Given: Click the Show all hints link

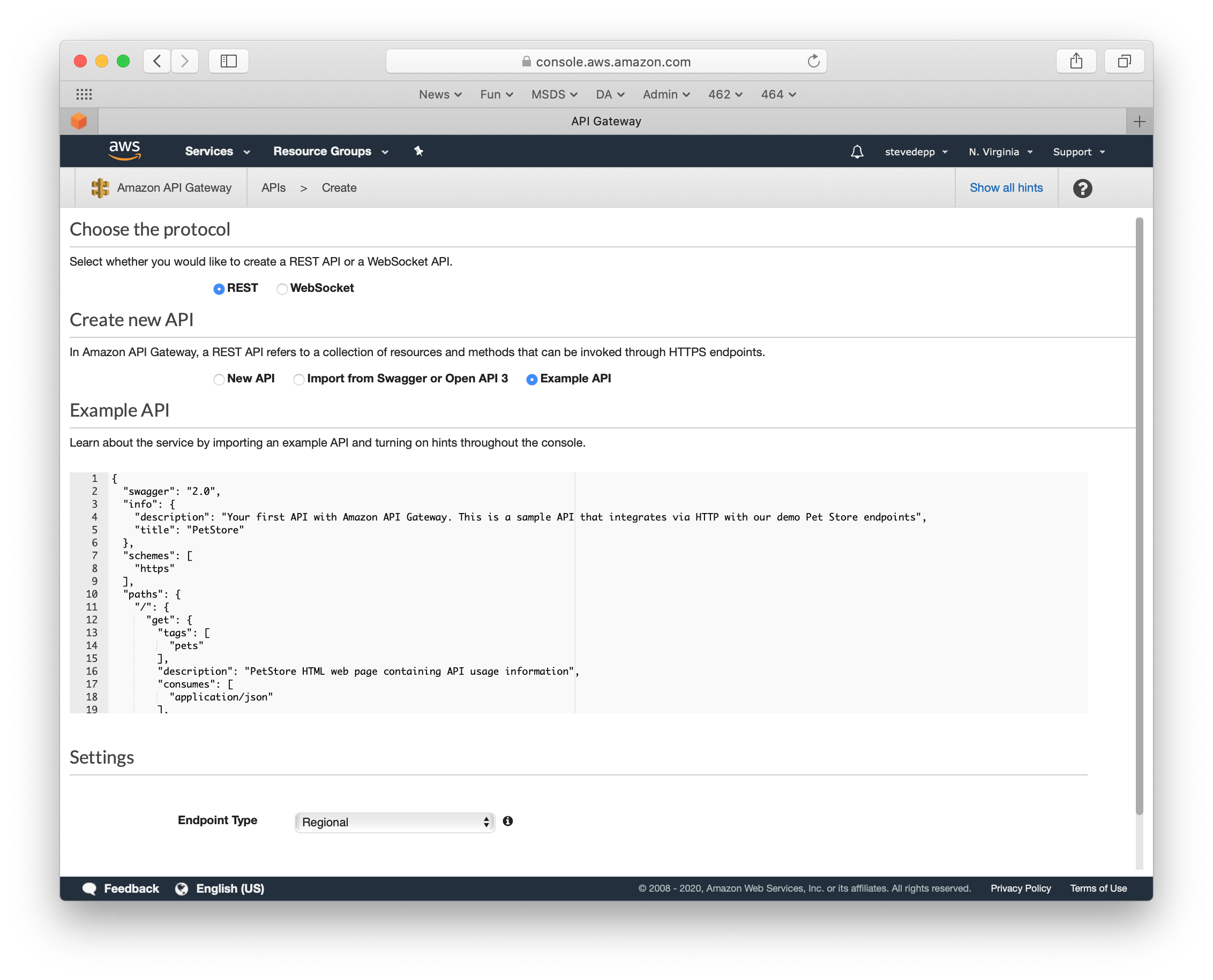Looking at the screenshot, I should [x=1006, y=188].
